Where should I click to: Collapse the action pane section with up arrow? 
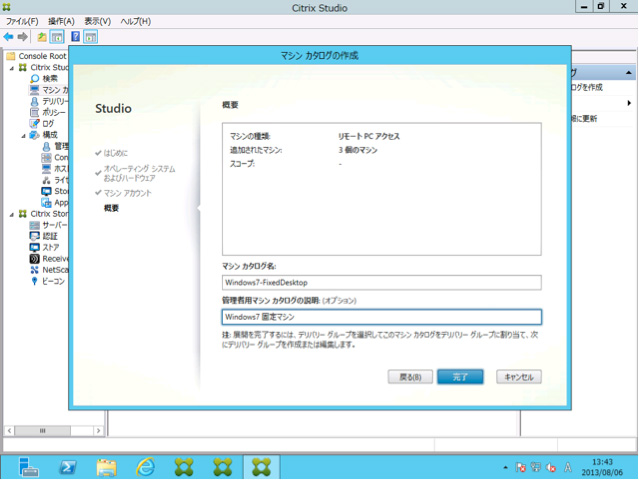pos(629,73)
